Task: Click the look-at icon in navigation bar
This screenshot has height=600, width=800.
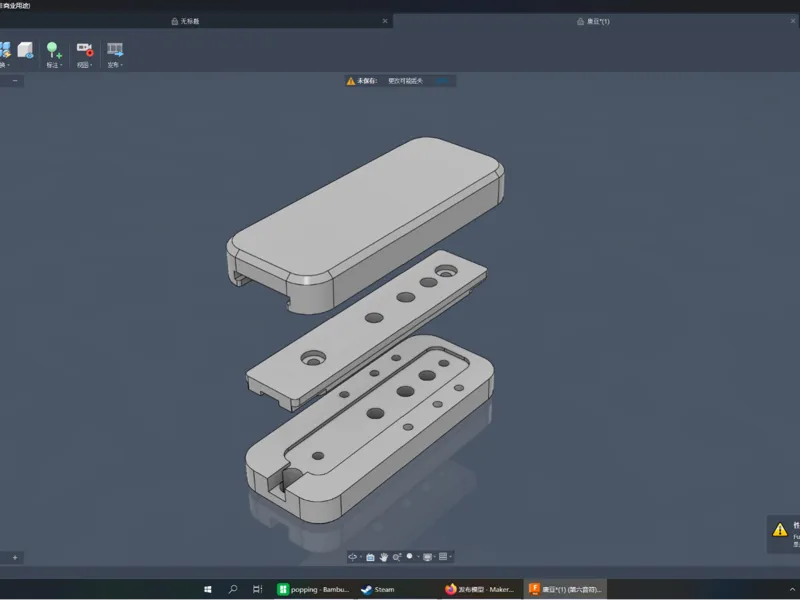Action: 370,557
